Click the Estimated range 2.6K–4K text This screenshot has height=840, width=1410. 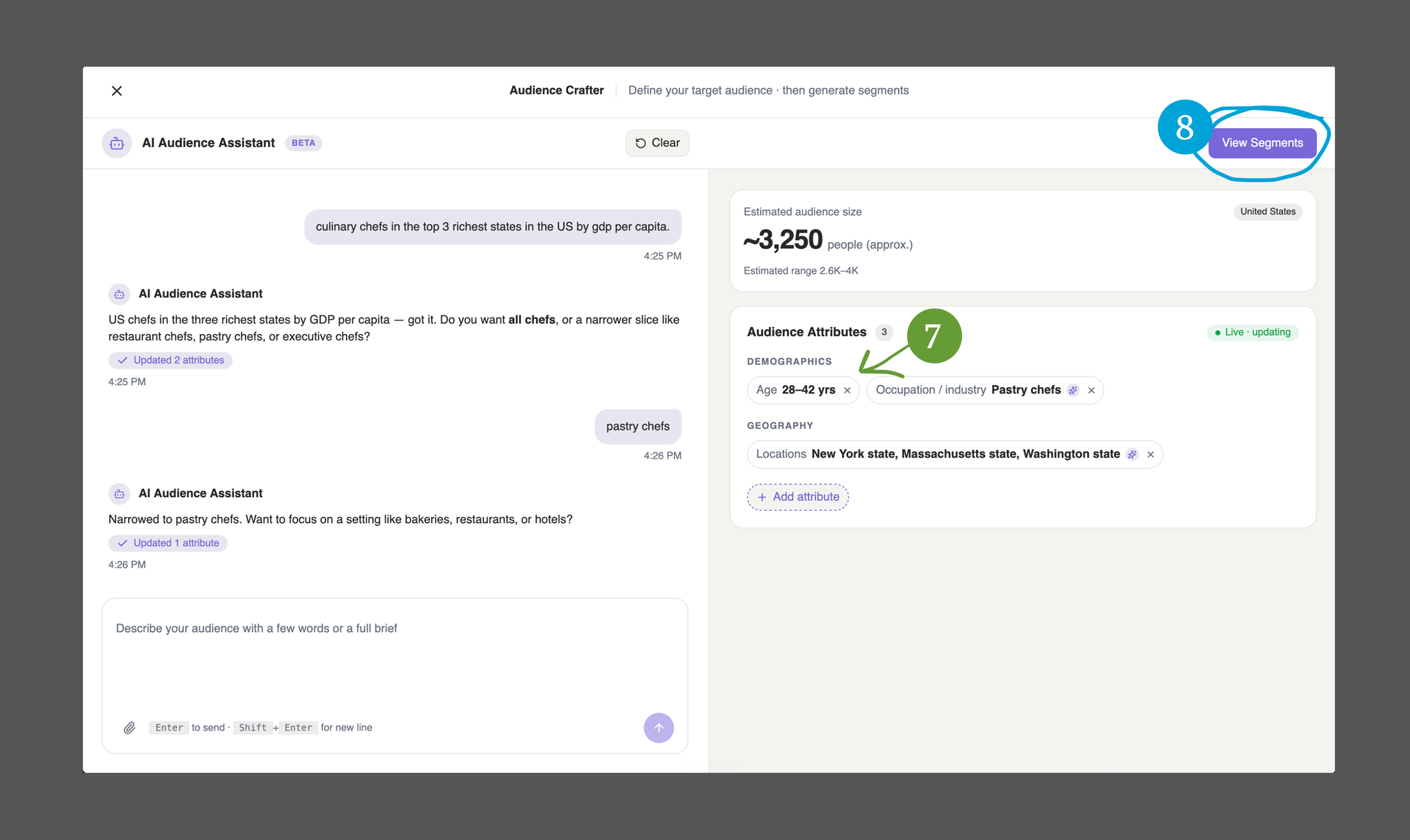801,271
